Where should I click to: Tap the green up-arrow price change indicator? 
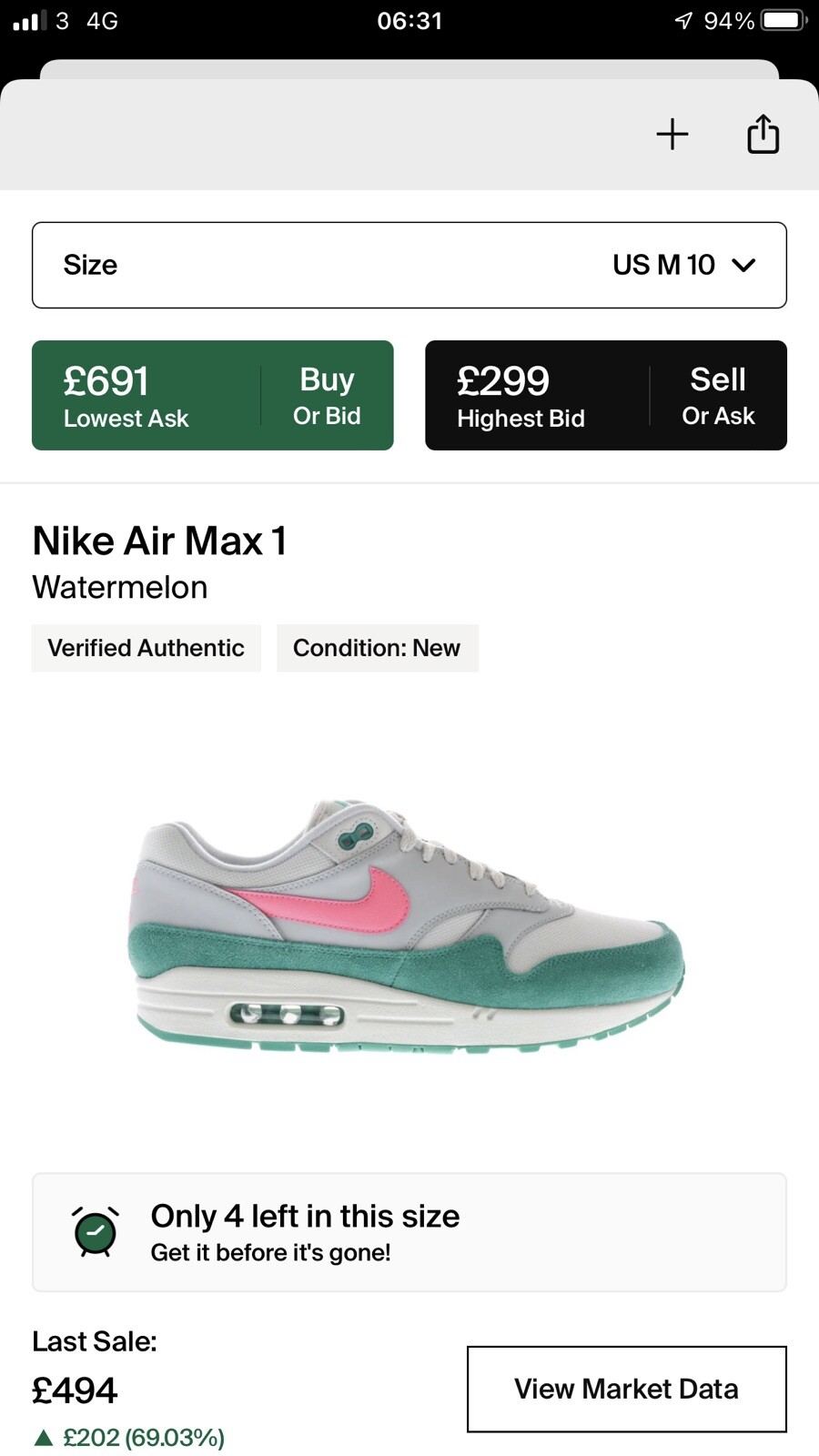[x=43, y=1438]
